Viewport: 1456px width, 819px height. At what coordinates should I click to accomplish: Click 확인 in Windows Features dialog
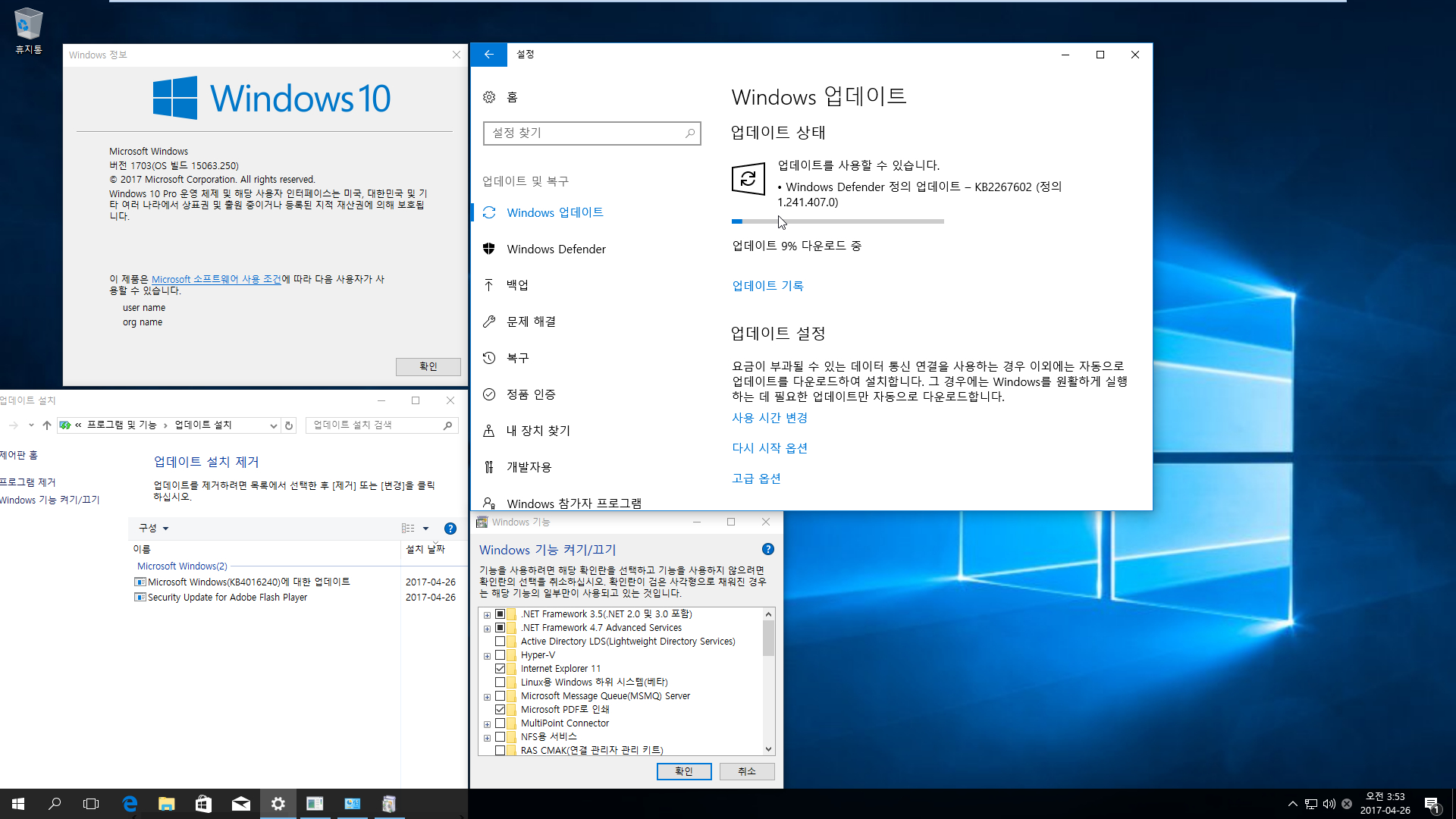coord(684,771)
